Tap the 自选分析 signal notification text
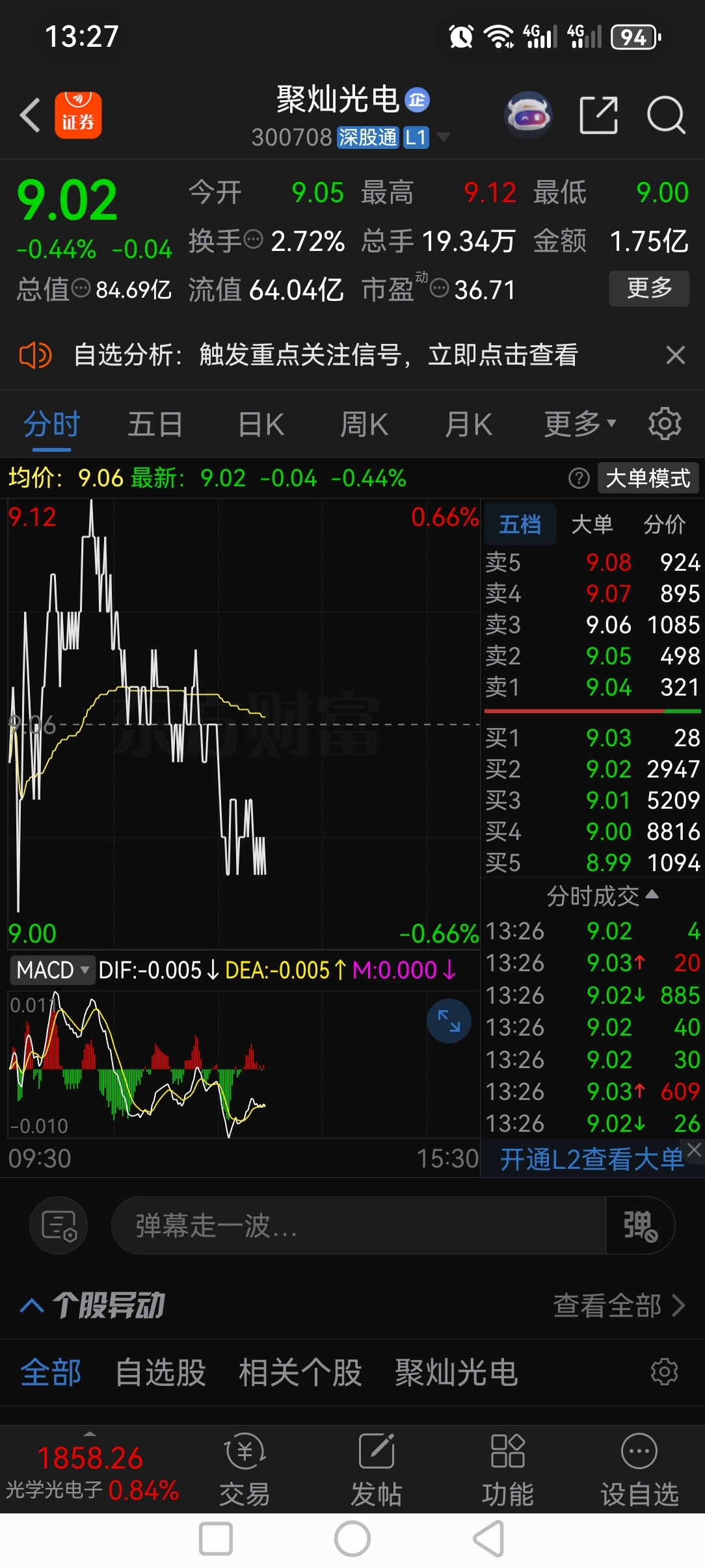This screenshot has height=1568, width=705. point(326,355)
